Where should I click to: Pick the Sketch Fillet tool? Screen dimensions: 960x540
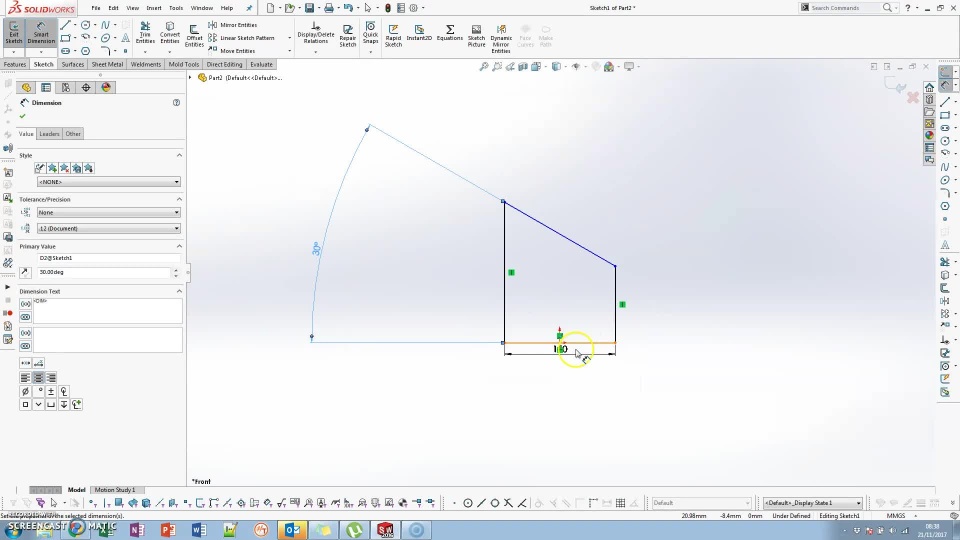point(105,51)
